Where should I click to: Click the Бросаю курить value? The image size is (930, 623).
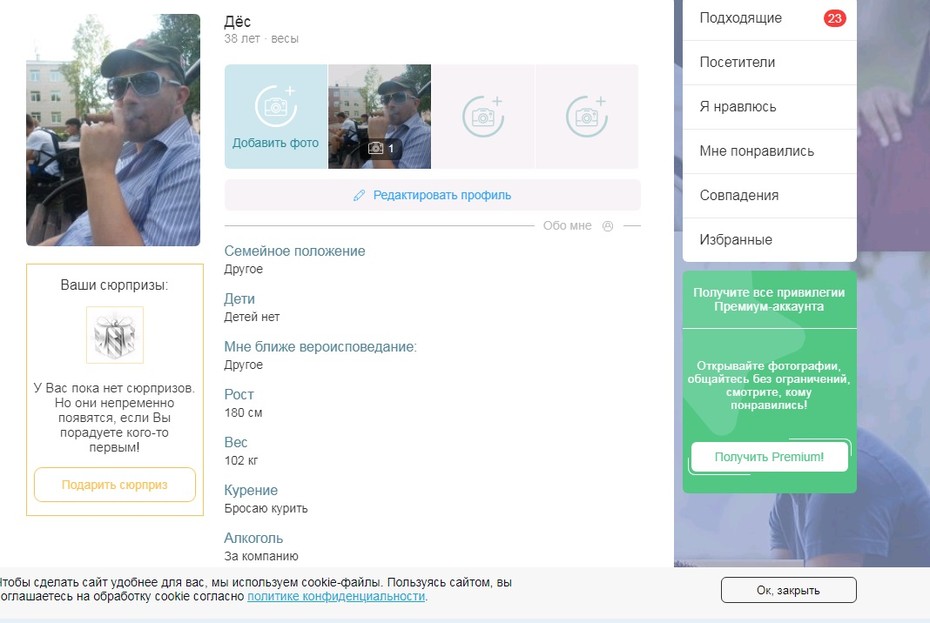click(266, 508)
